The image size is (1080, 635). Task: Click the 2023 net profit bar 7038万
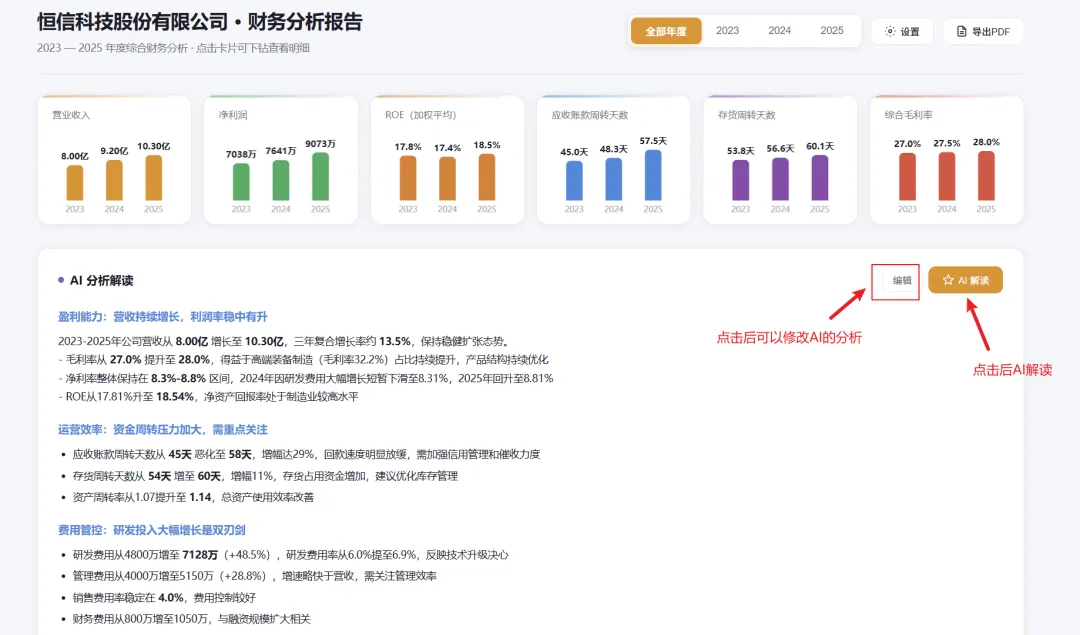click(x=241, y=182)
